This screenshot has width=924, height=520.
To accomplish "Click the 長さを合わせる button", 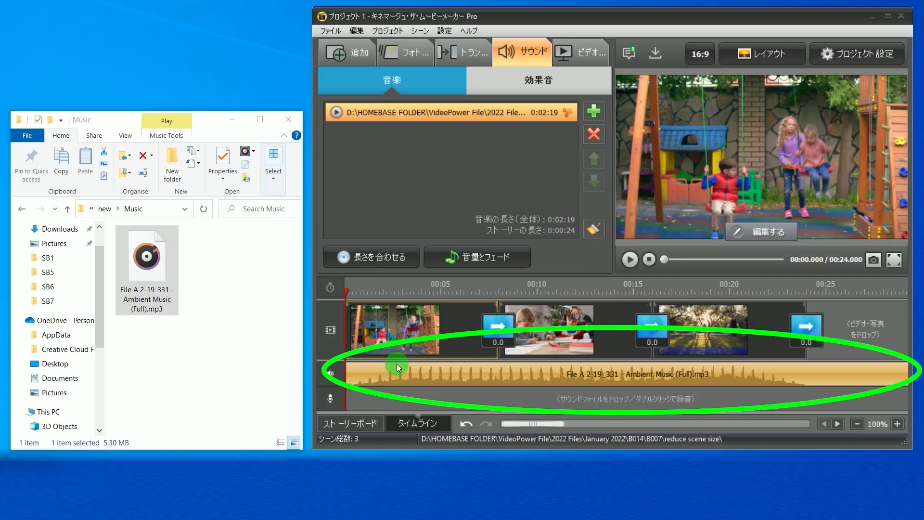I will pos(371,257).
